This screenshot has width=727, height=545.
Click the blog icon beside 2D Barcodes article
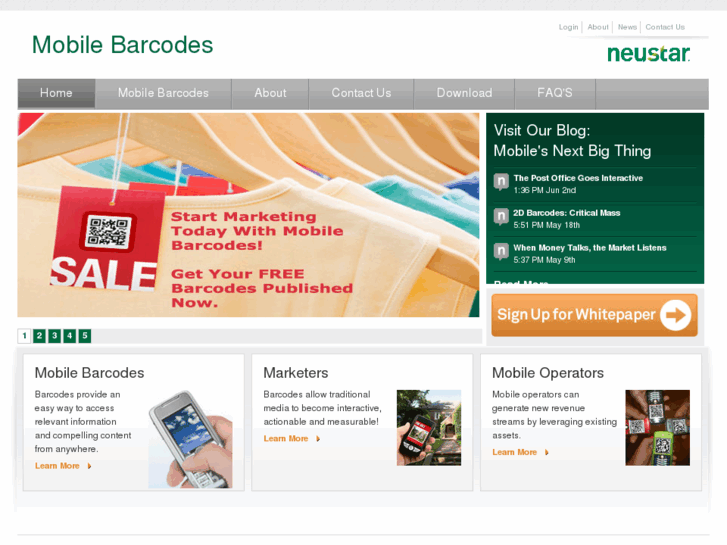click(x=501, y=216)
